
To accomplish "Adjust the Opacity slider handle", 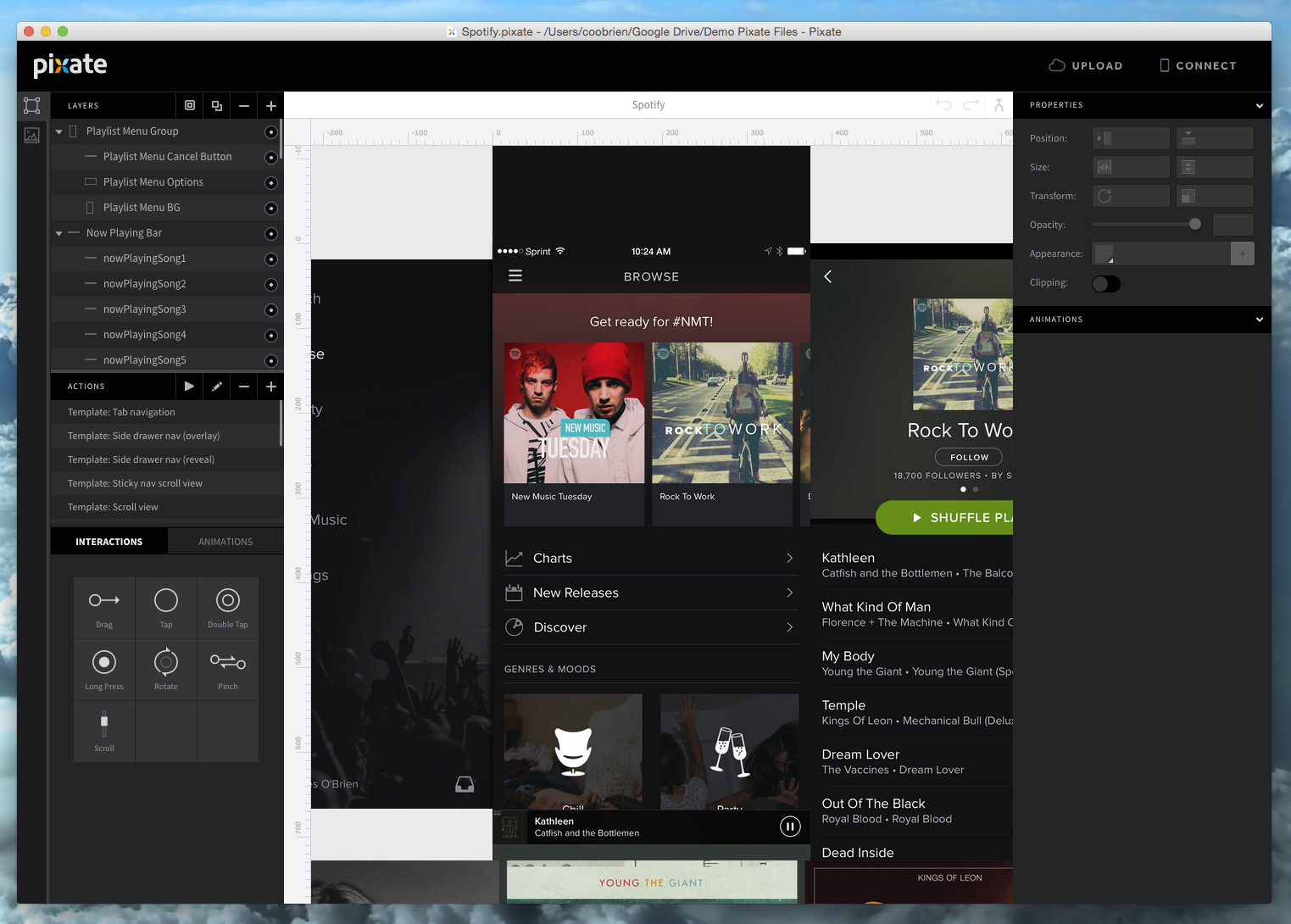I will (x=1195, y=225).
